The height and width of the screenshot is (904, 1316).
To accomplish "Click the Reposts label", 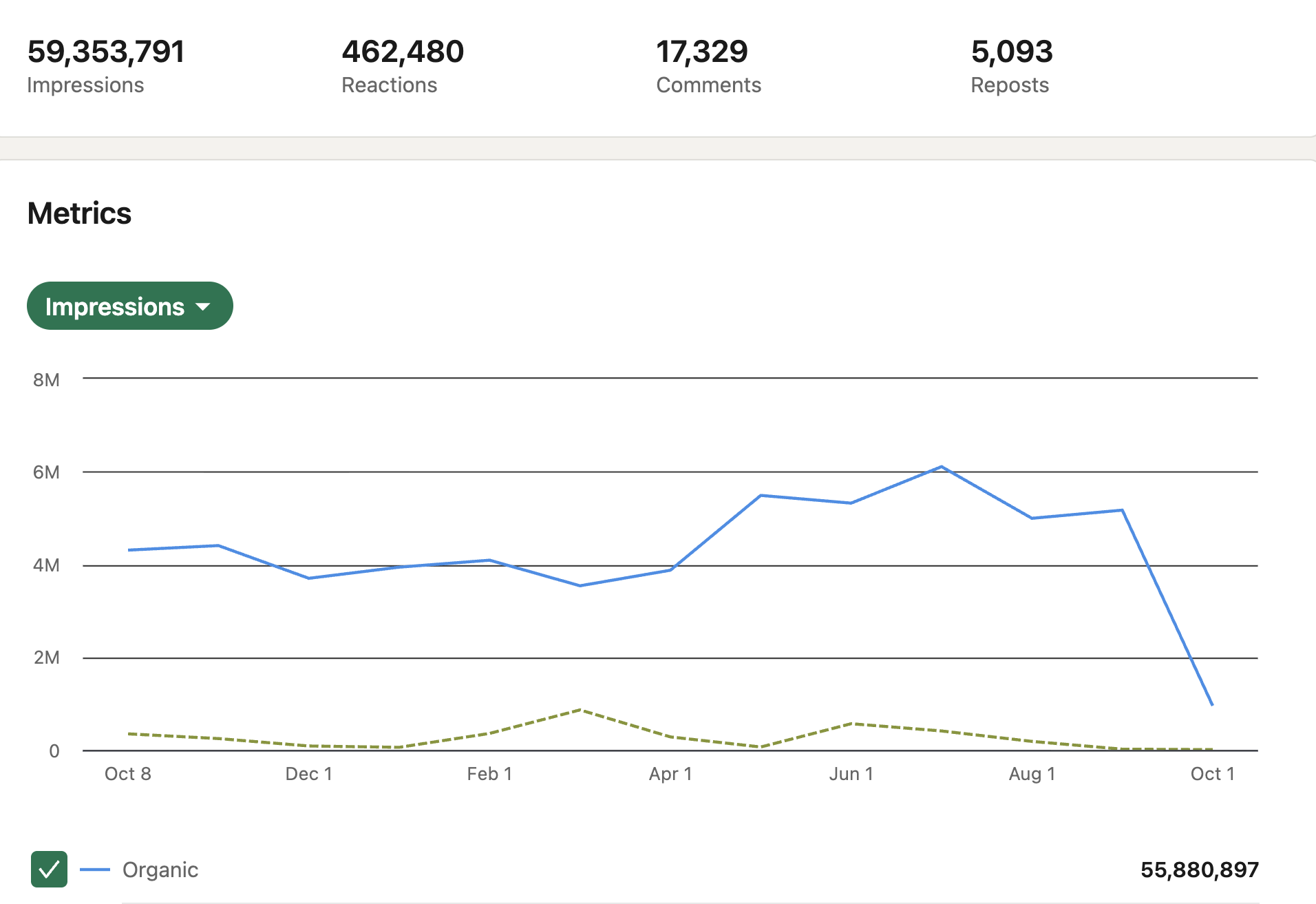I will 1010,85.
